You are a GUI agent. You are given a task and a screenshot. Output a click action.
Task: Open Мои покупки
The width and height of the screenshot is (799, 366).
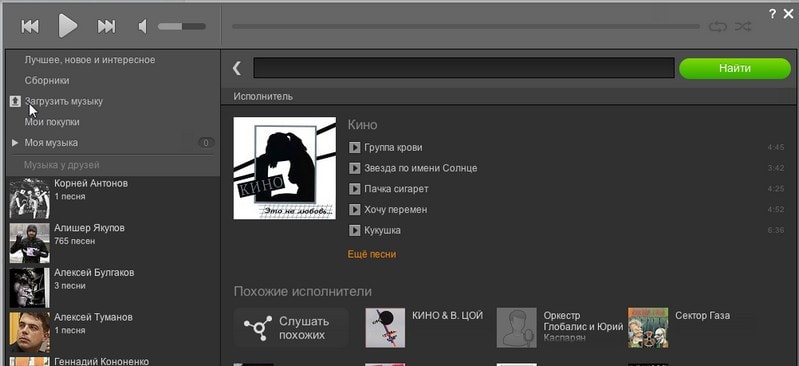click(52, 122)
